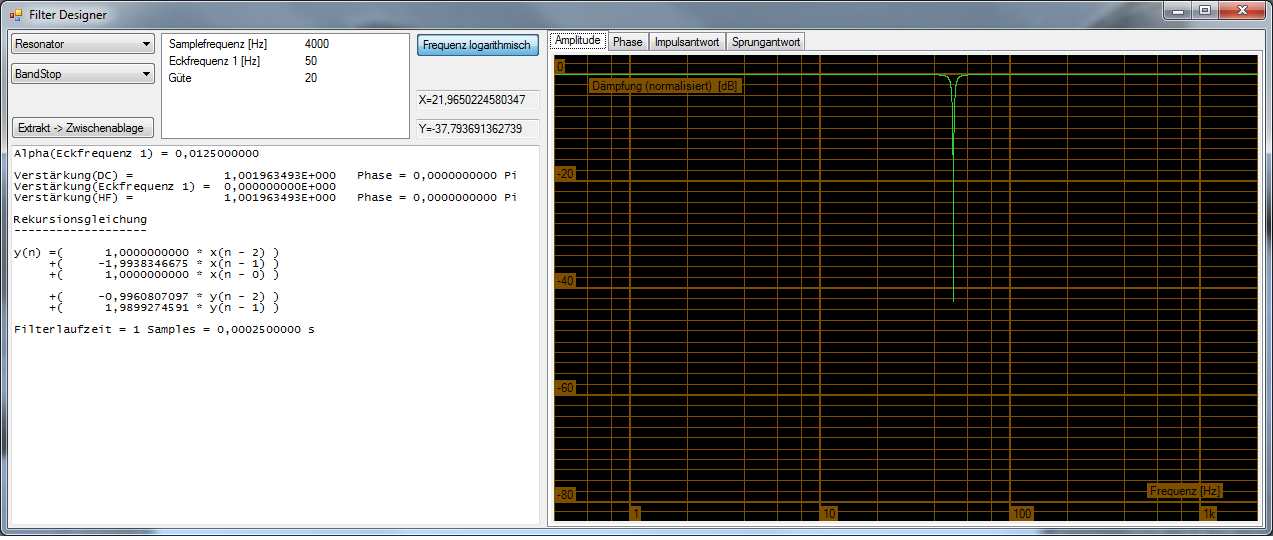Expand the BandStop filter mode dropdown
The image size is (1273, 540).
pyautogui.click(x=82, y=74)
